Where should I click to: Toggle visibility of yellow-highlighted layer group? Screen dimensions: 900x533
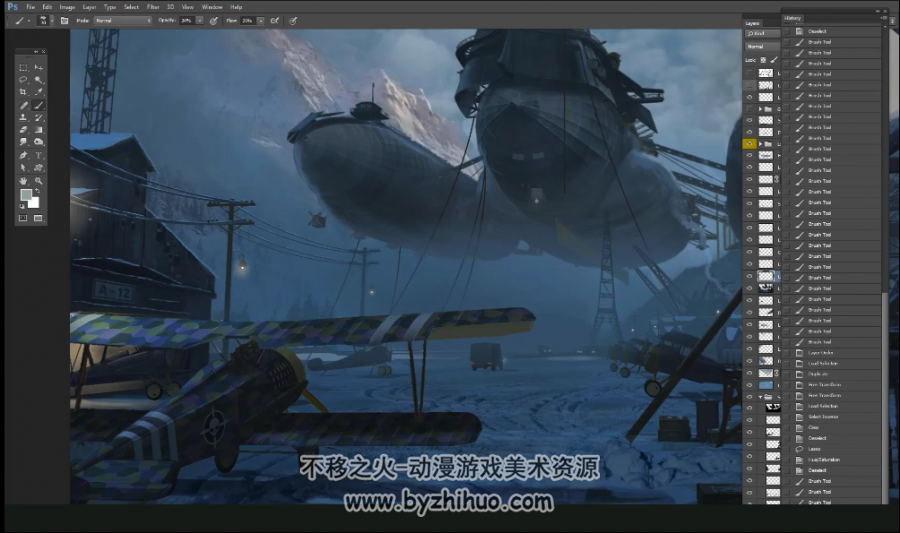click(749, 143)
